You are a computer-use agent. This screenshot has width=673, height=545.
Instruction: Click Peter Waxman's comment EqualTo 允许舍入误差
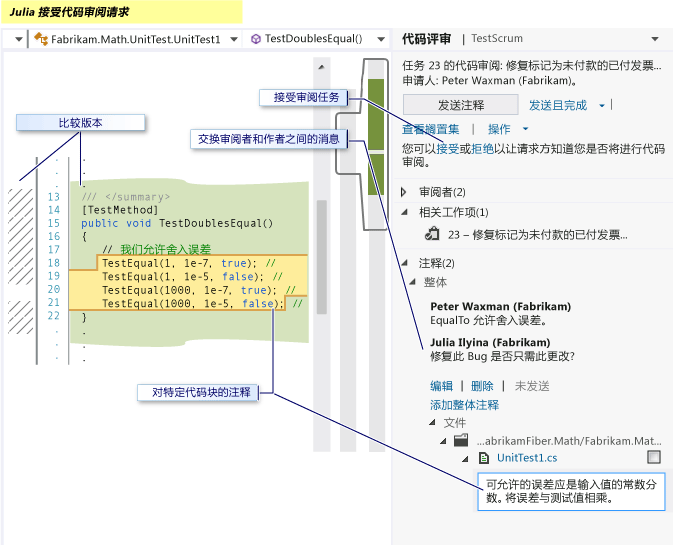tap(488, 320)
